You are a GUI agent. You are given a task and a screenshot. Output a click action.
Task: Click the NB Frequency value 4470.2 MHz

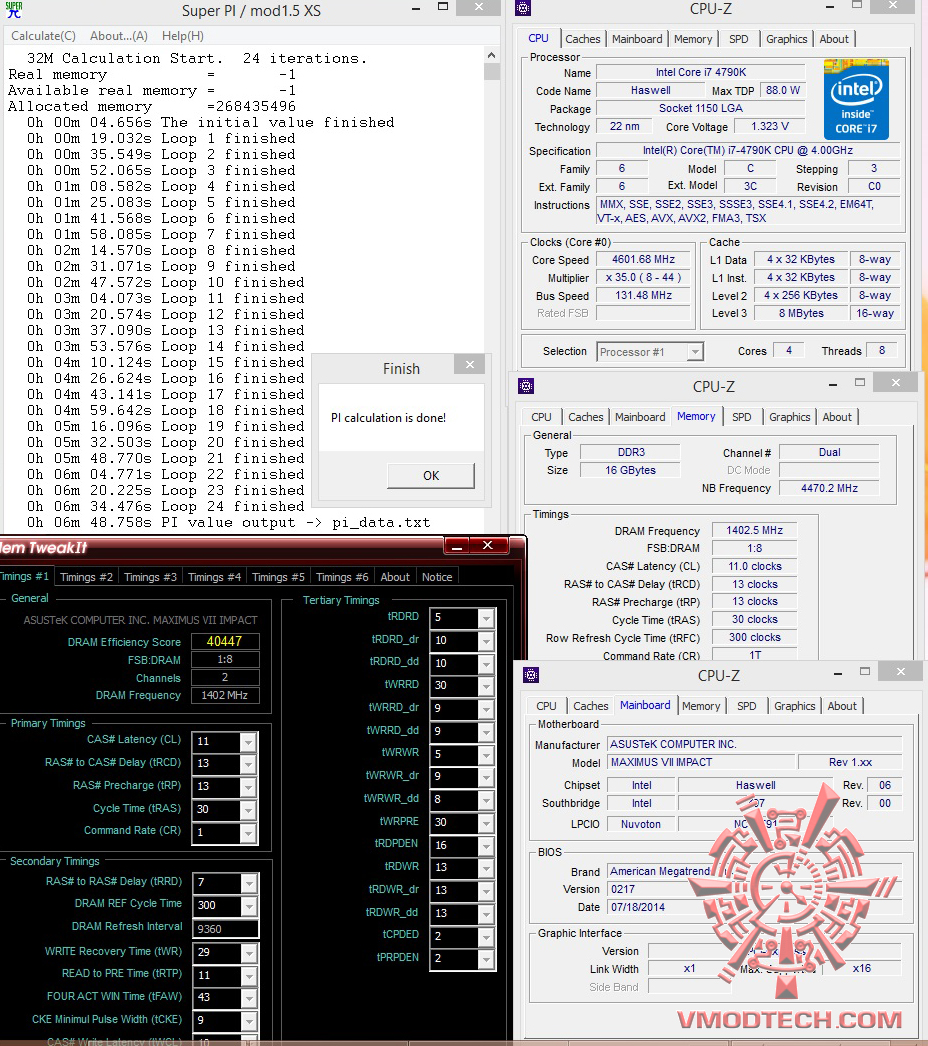click(829, 488)
